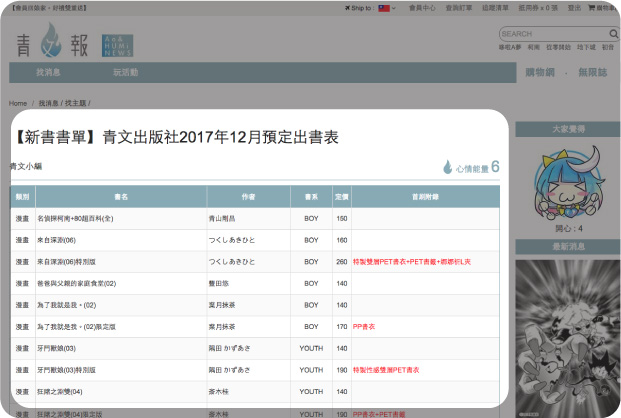Click the book title 名偵探柯南+80超百科(全)
Screen dimensions: 621x418
pyautogui.click(x=75, y=219)
